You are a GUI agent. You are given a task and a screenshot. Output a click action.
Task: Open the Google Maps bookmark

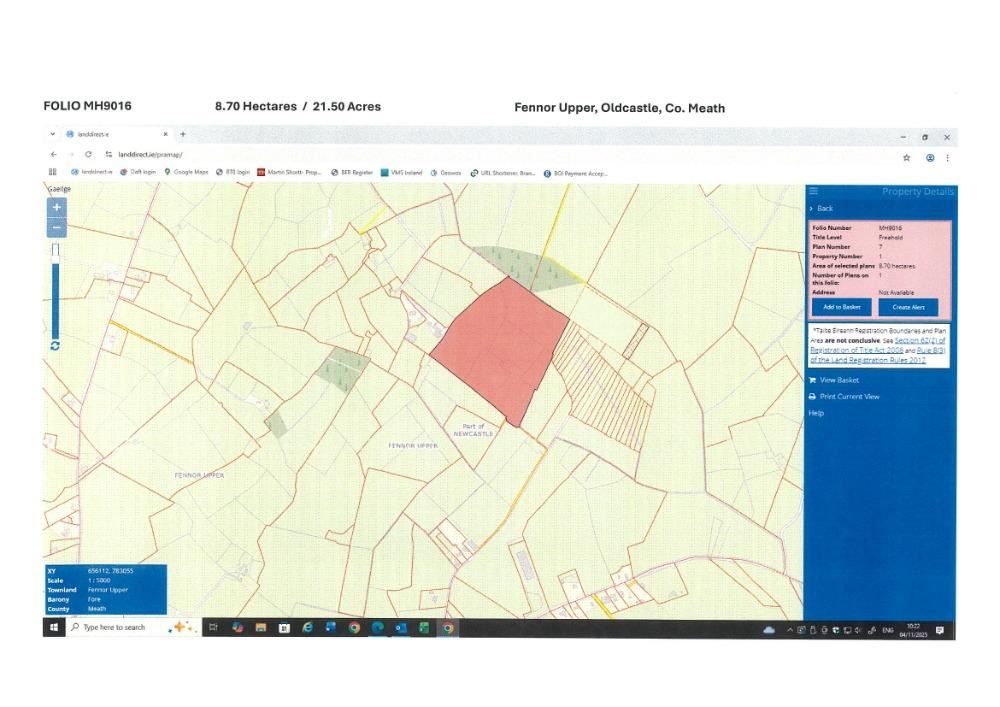point(187,172)
